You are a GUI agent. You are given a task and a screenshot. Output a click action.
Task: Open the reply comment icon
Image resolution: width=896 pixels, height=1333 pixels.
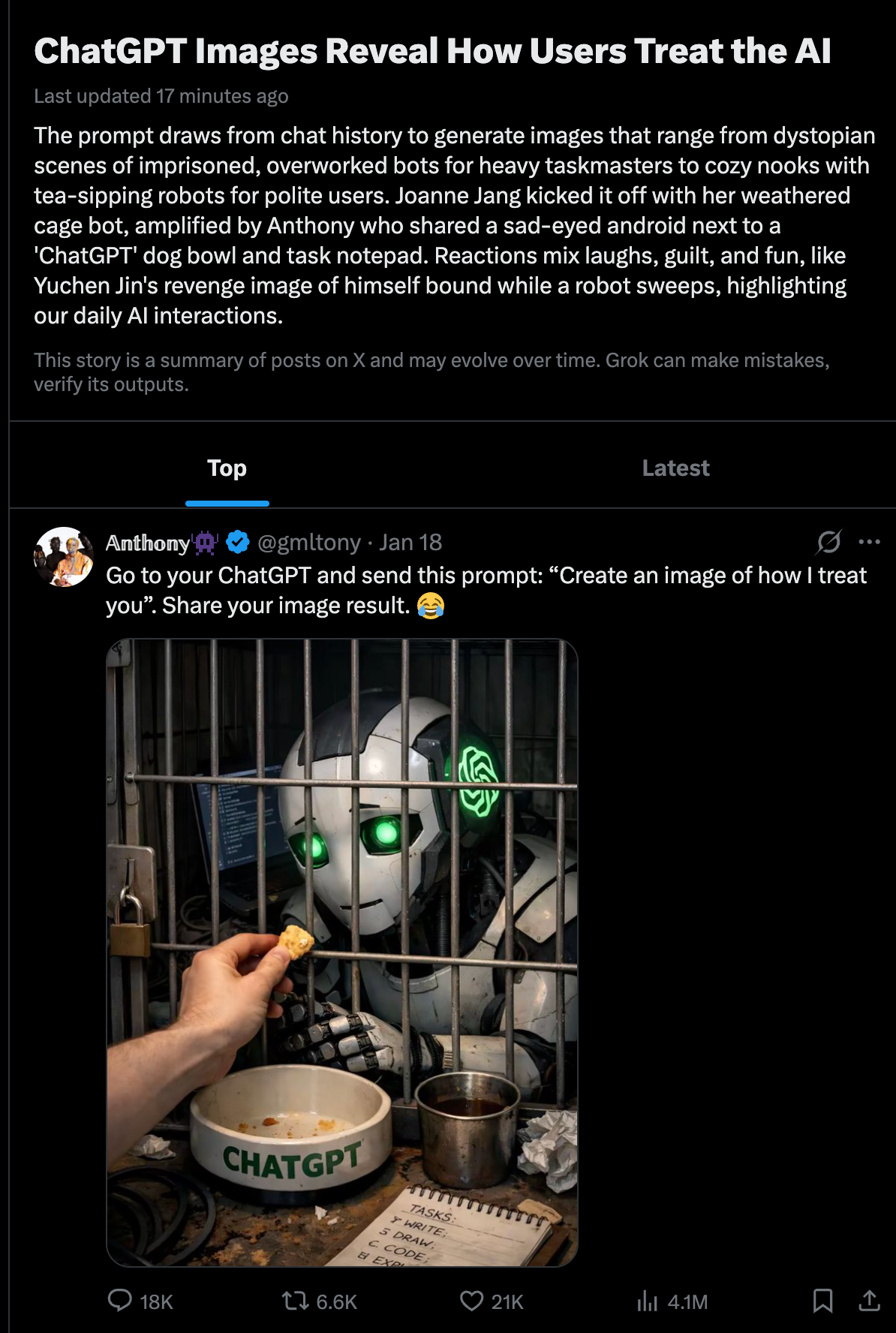pyautogui.click(x=120, y=1300)
